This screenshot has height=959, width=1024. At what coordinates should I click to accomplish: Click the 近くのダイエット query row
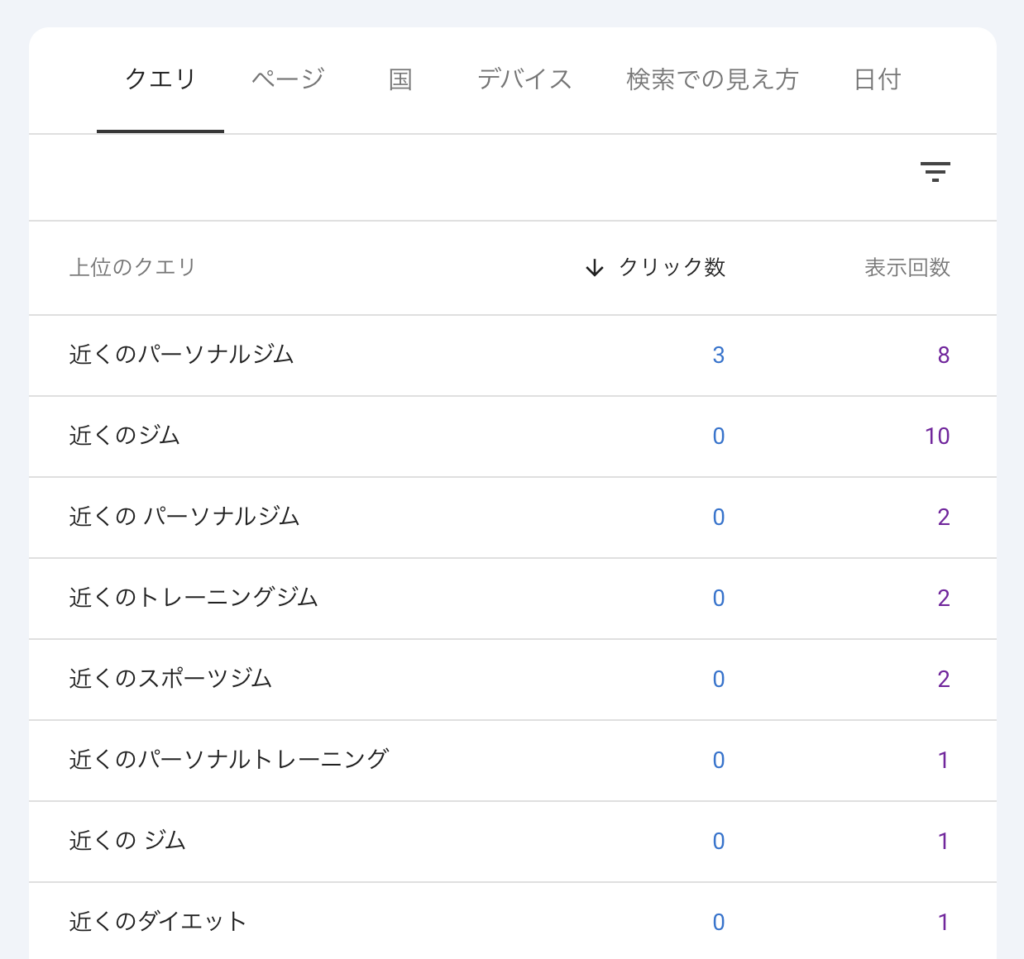click(x=157, y=922)
